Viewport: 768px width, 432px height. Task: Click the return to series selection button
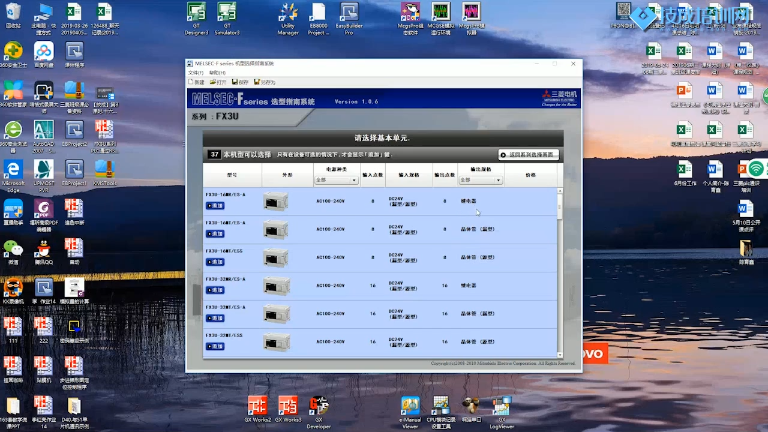(x=528, y=155)
